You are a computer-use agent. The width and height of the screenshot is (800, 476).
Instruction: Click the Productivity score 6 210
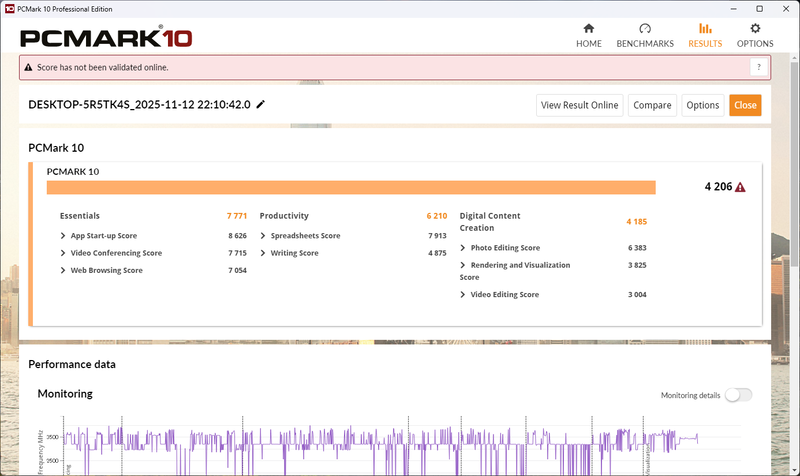pyautogui.click(x=437, y=216)
